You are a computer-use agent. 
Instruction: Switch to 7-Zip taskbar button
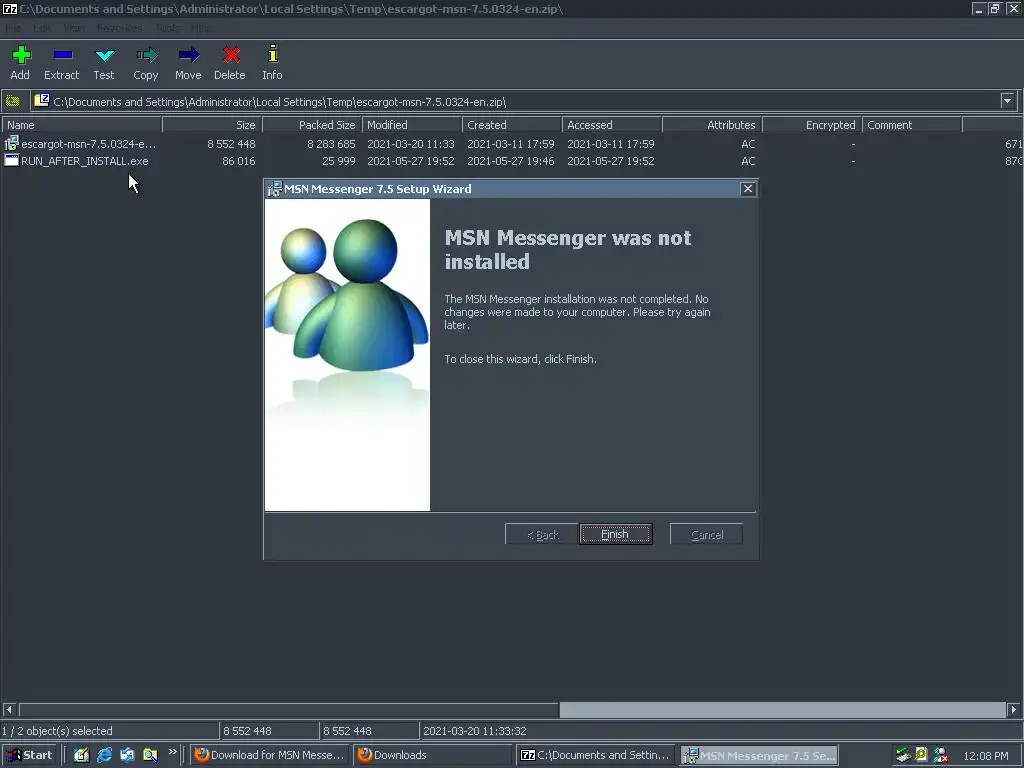pos(595,755)
